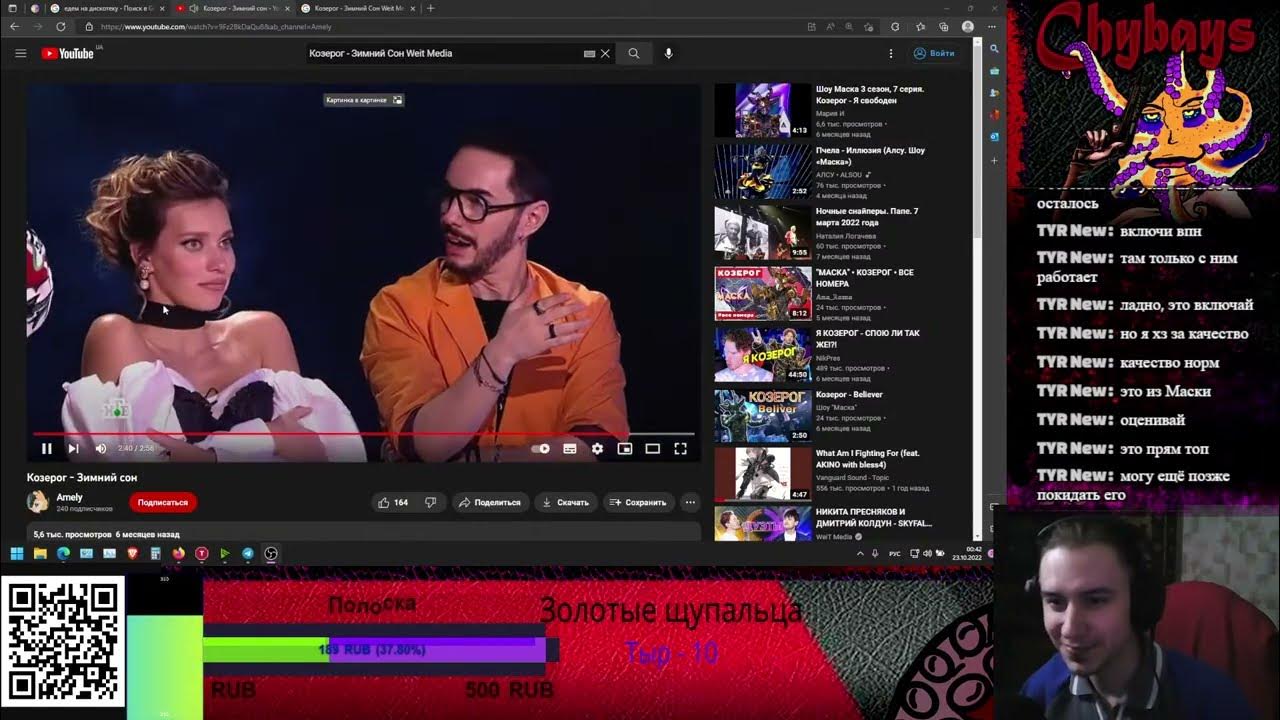Open the Amely channel avatar
1280x720 pixels.
tap(38, 502)
